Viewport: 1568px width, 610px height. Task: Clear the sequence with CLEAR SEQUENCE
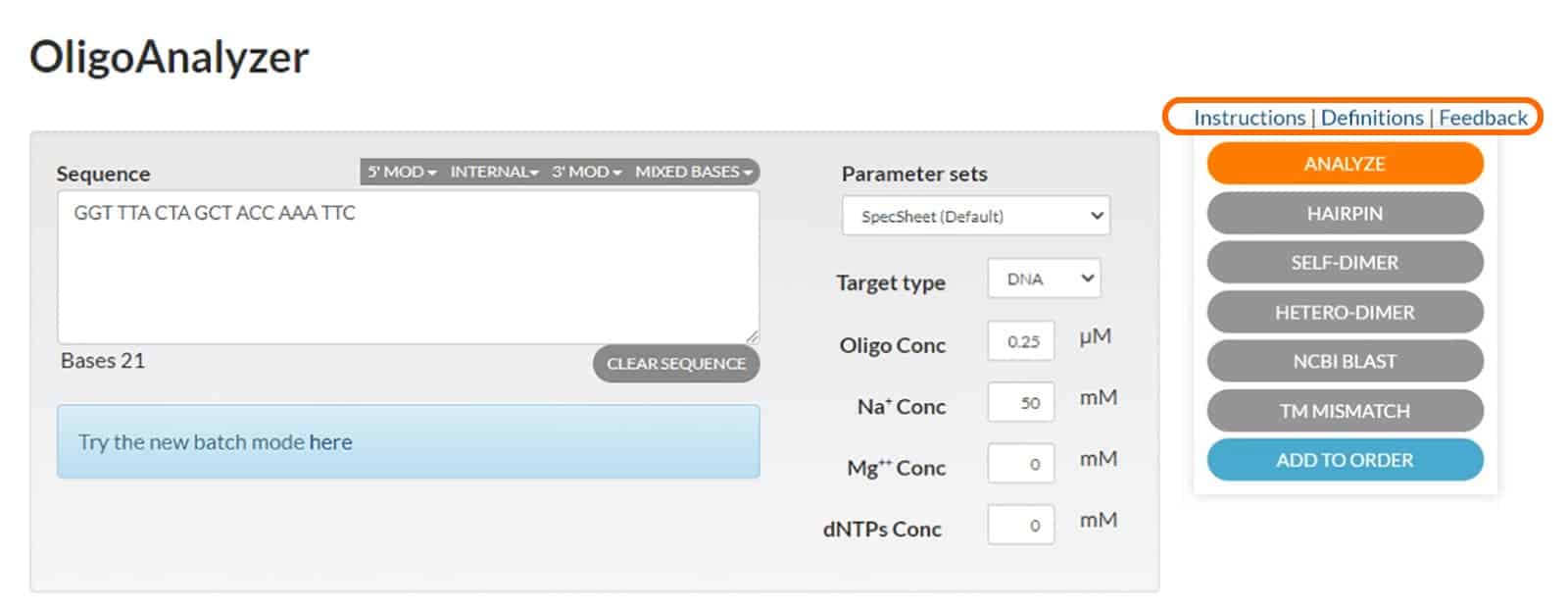pos(675,364)
